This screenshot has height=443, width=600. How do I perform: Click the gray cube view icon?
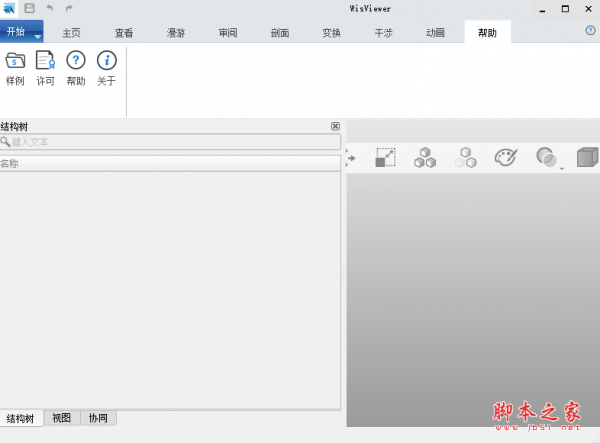pos(588,157)
